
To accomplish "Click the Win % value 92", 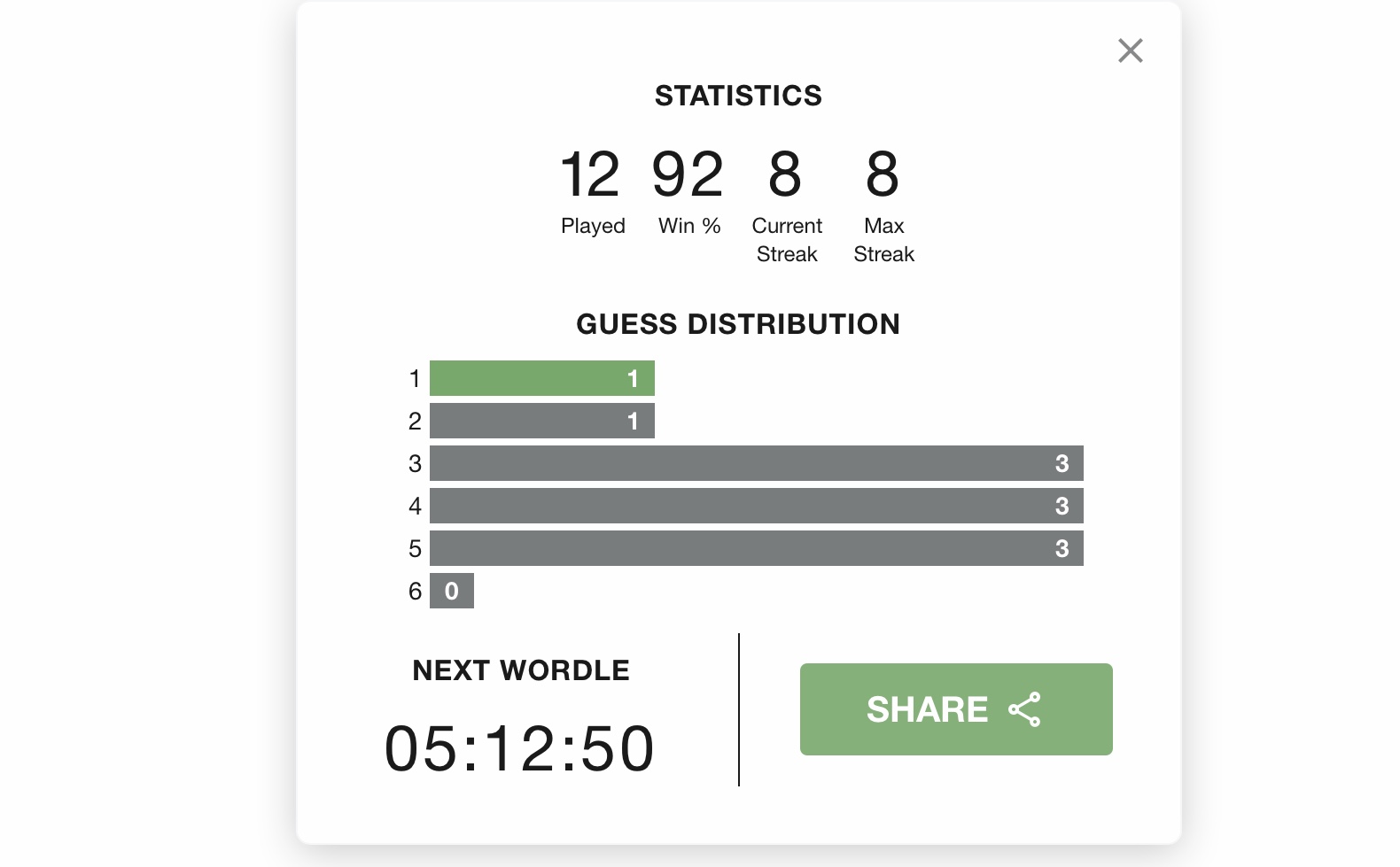I will (x=688, y=174).
